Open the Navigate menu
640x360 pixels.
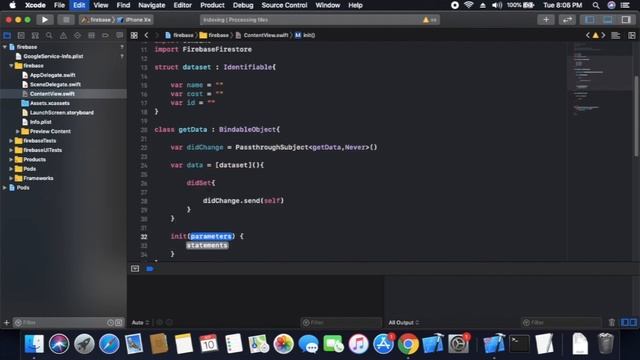[x=151, y=5]
